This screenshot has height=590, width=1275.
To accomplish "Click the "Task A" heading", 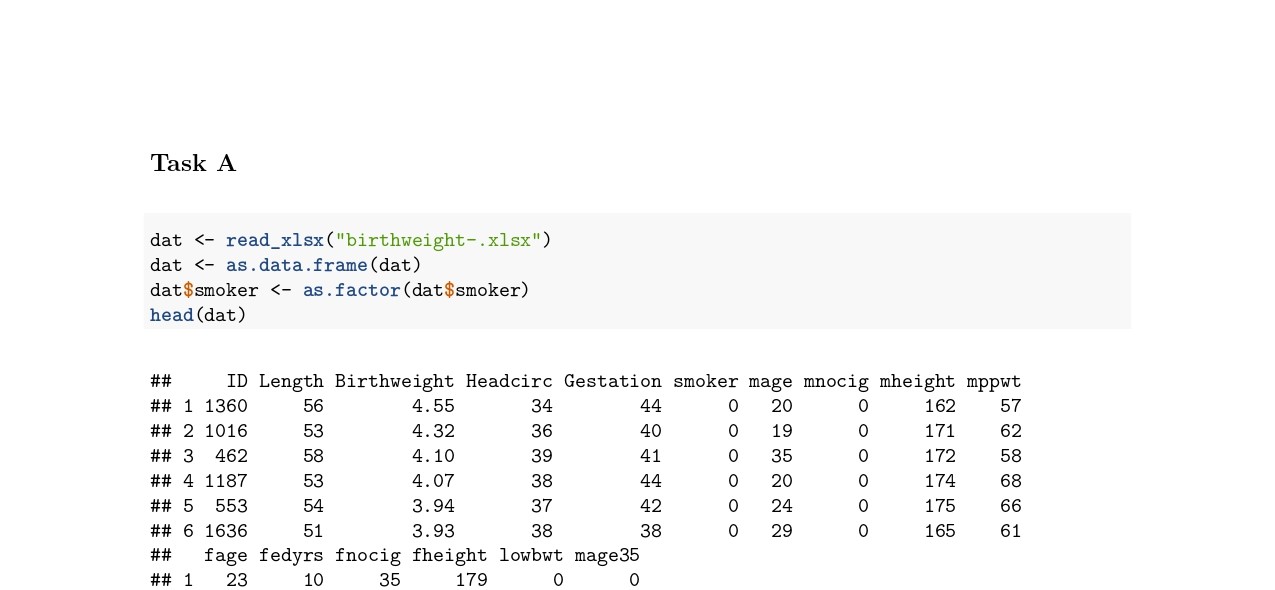I will (x=193, y=163).
